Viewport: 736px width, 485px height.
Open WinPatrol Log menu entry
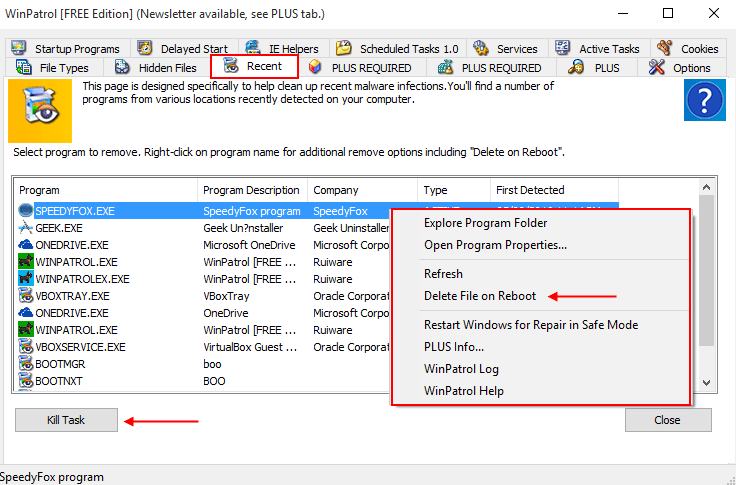(x=461, y=369)
